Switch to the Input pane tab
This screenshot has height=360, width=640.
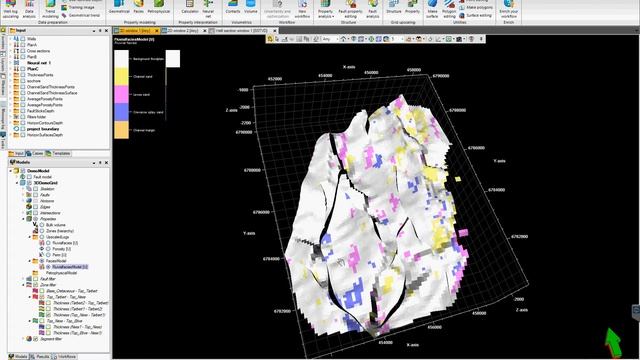tap(16, 153)
